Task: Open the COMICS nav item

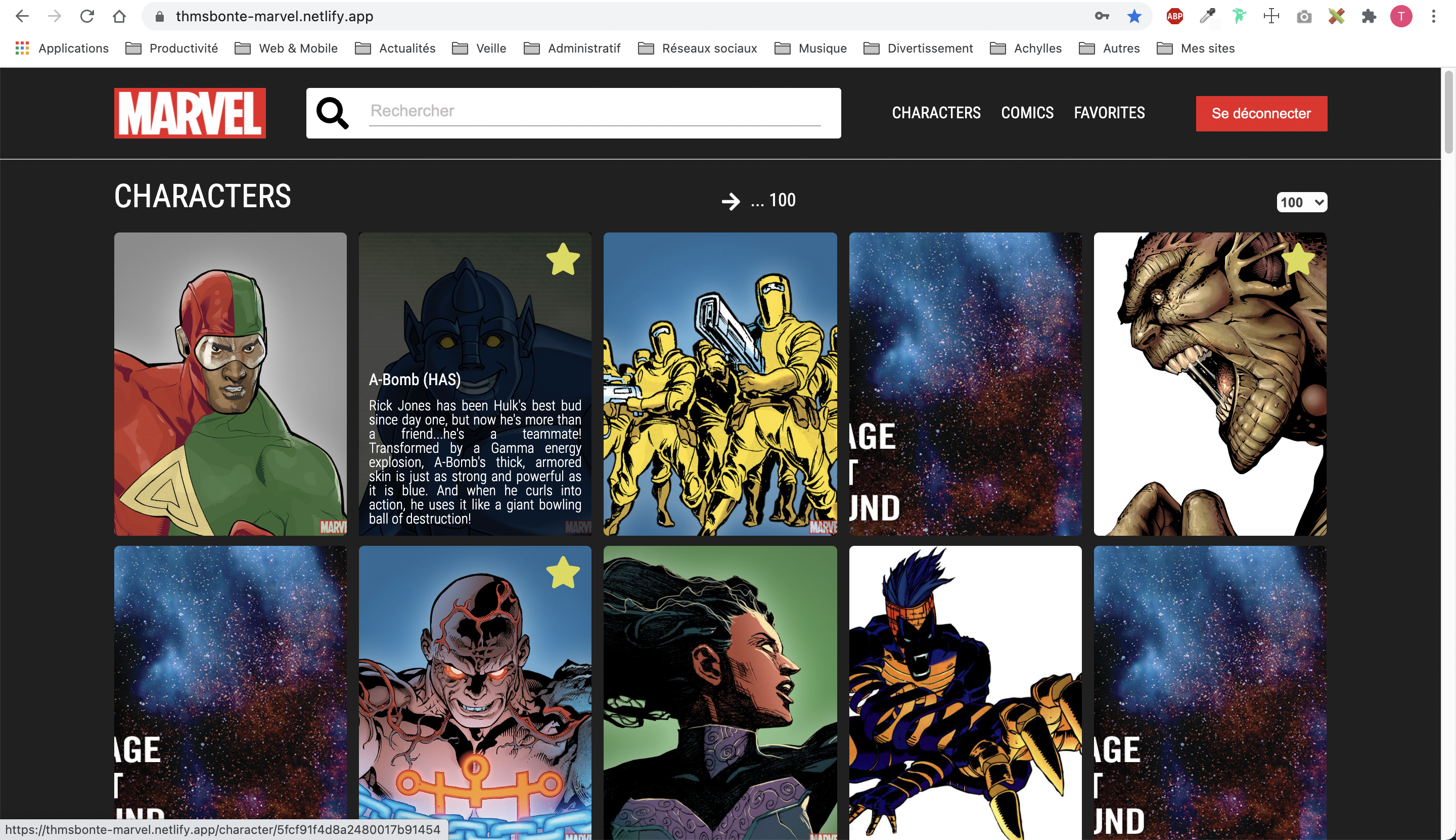Action: 1027,113
